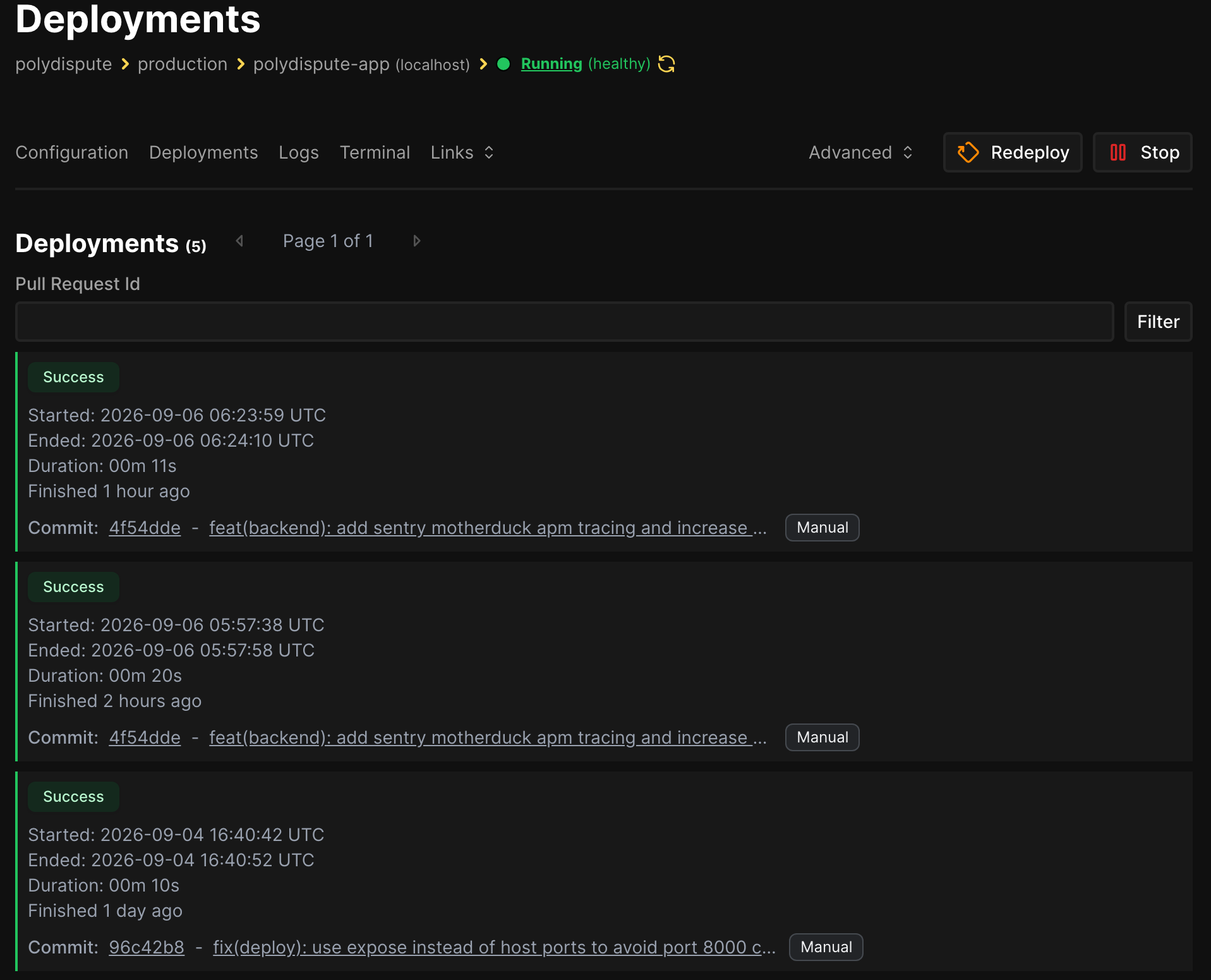Open commit message link of the 06:23:59 deployment

click(x=488, y=528)
